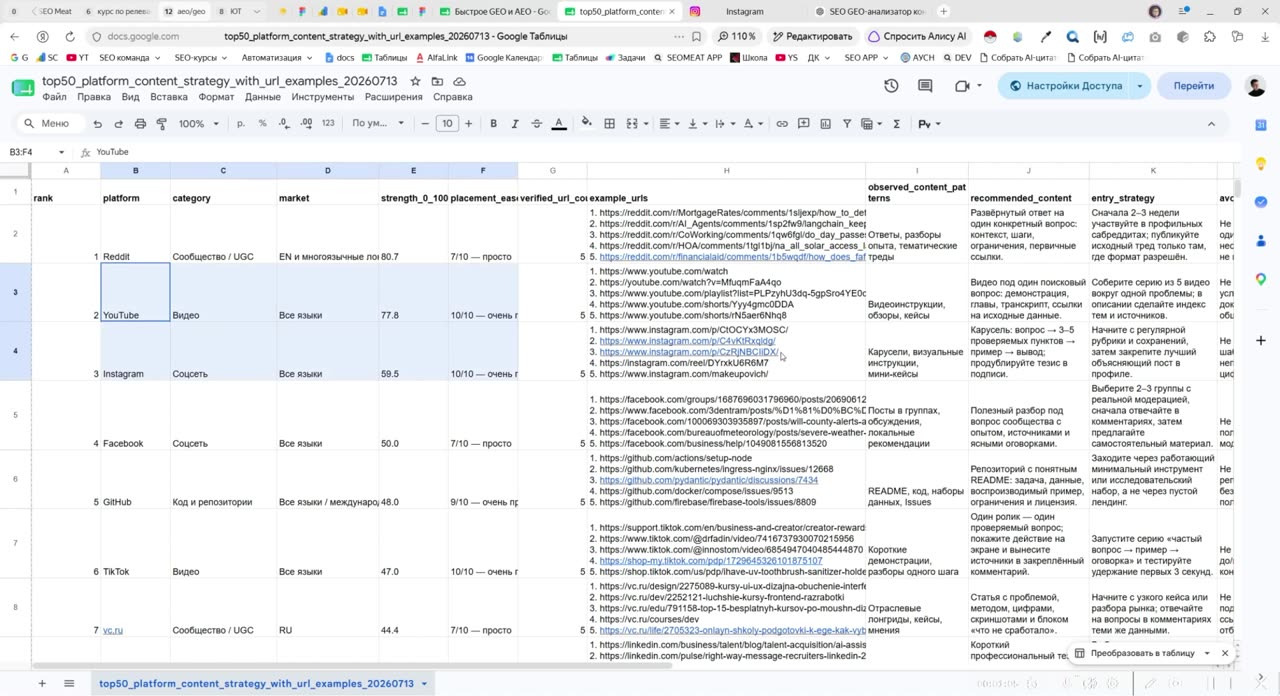This screenshot has height=696, width=1280.
Task: Activate the paint format roller tool
Action: (x=161, y=124)
